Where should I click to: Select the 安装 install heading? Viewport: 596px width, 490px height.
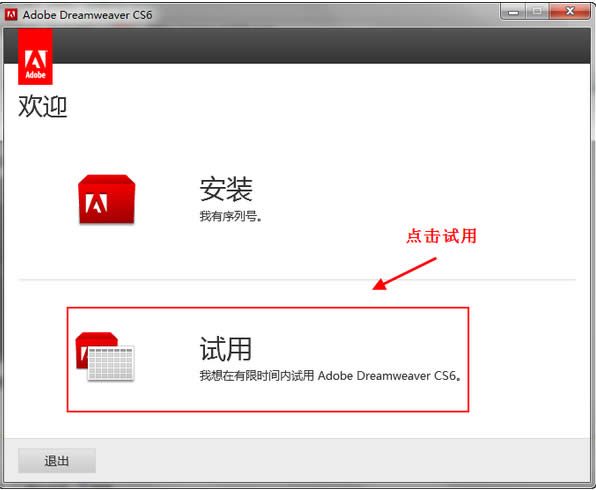(226, 189)
